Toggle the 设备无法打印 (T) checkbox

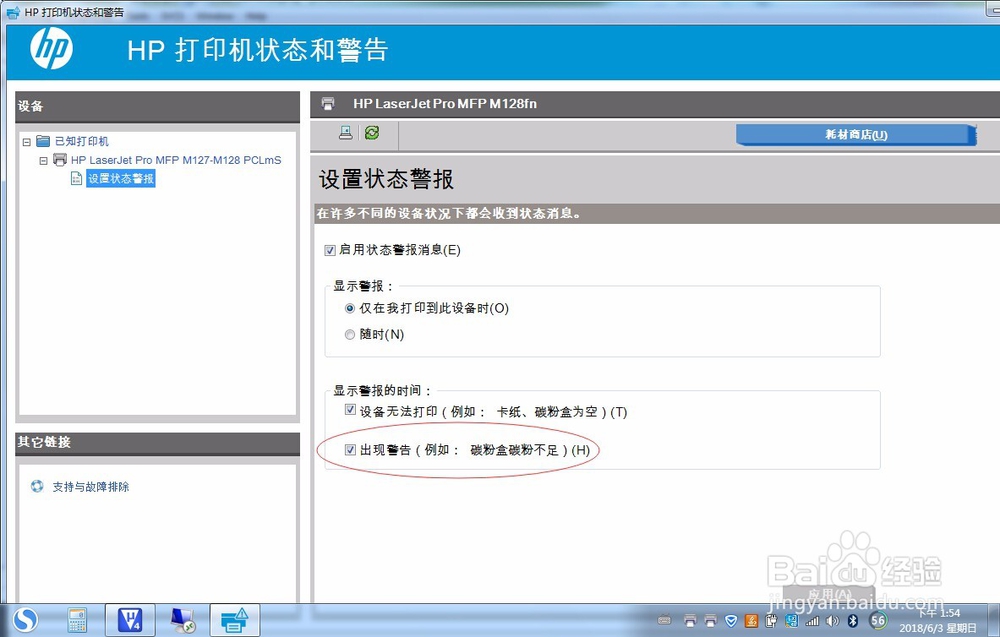coord(350,409)
